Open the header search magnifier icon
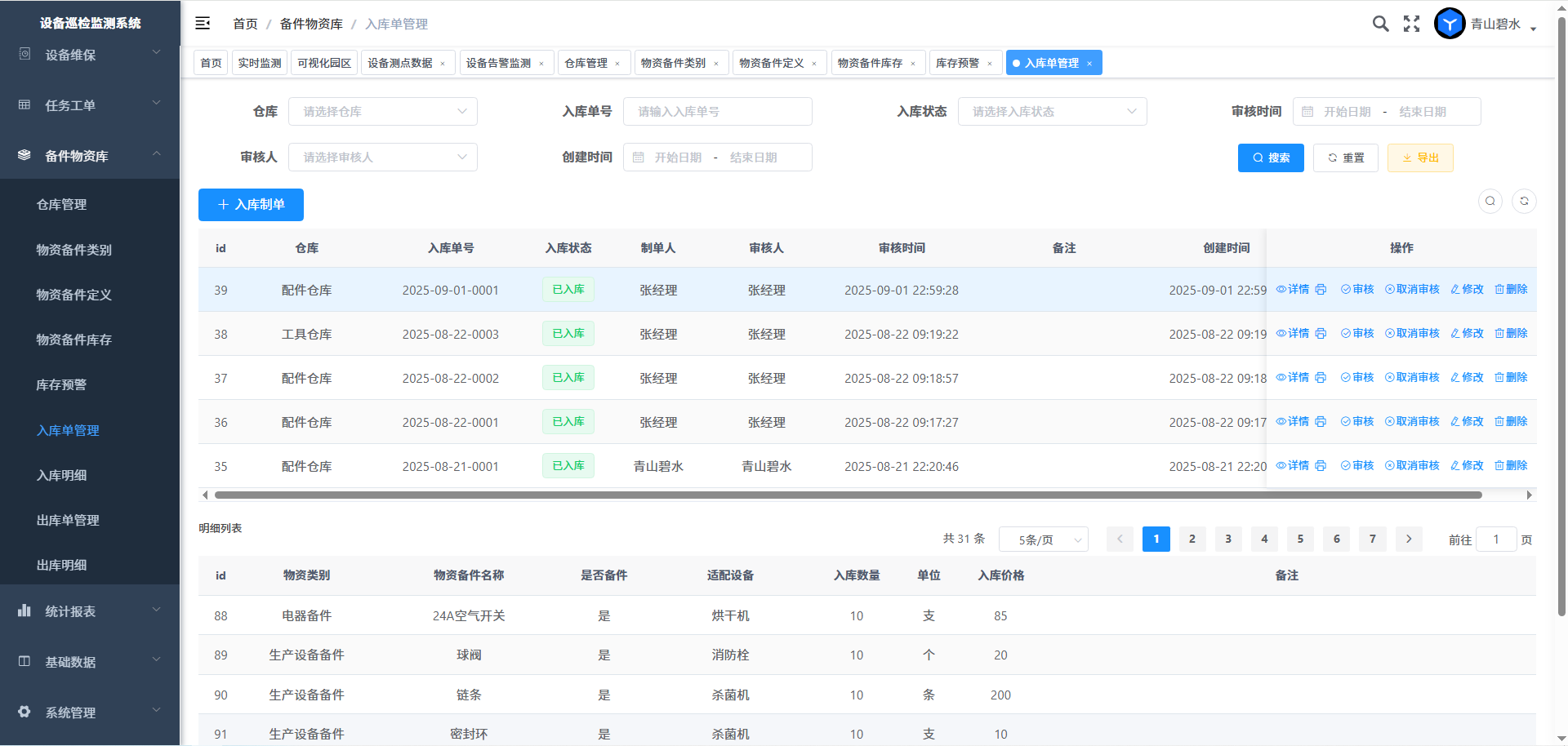The height and width of the screenshot is (746, 1568). click(1380, 24)
